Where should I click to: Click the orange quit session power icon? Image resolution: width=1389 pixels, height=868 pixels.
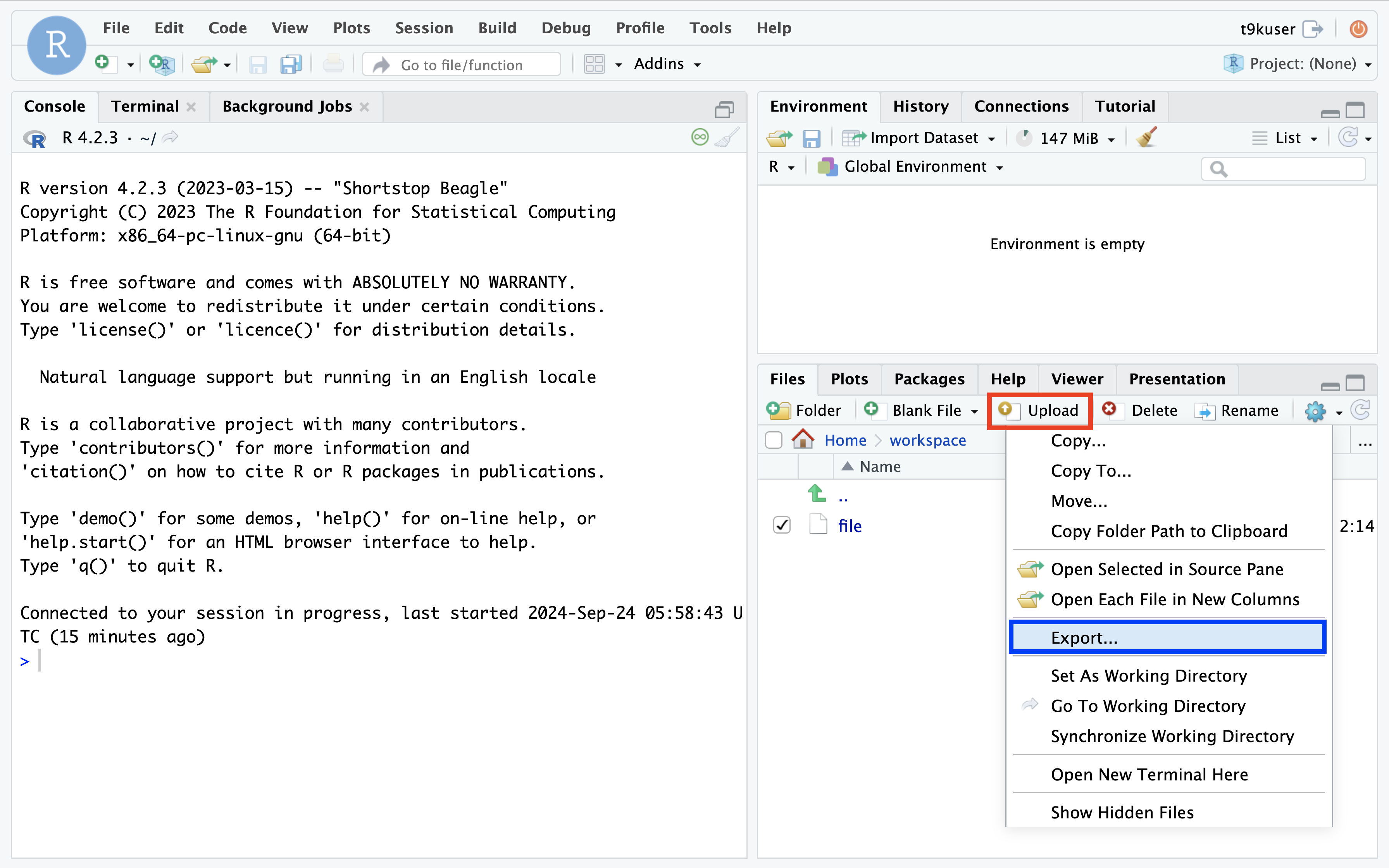tap(1358, 29)
